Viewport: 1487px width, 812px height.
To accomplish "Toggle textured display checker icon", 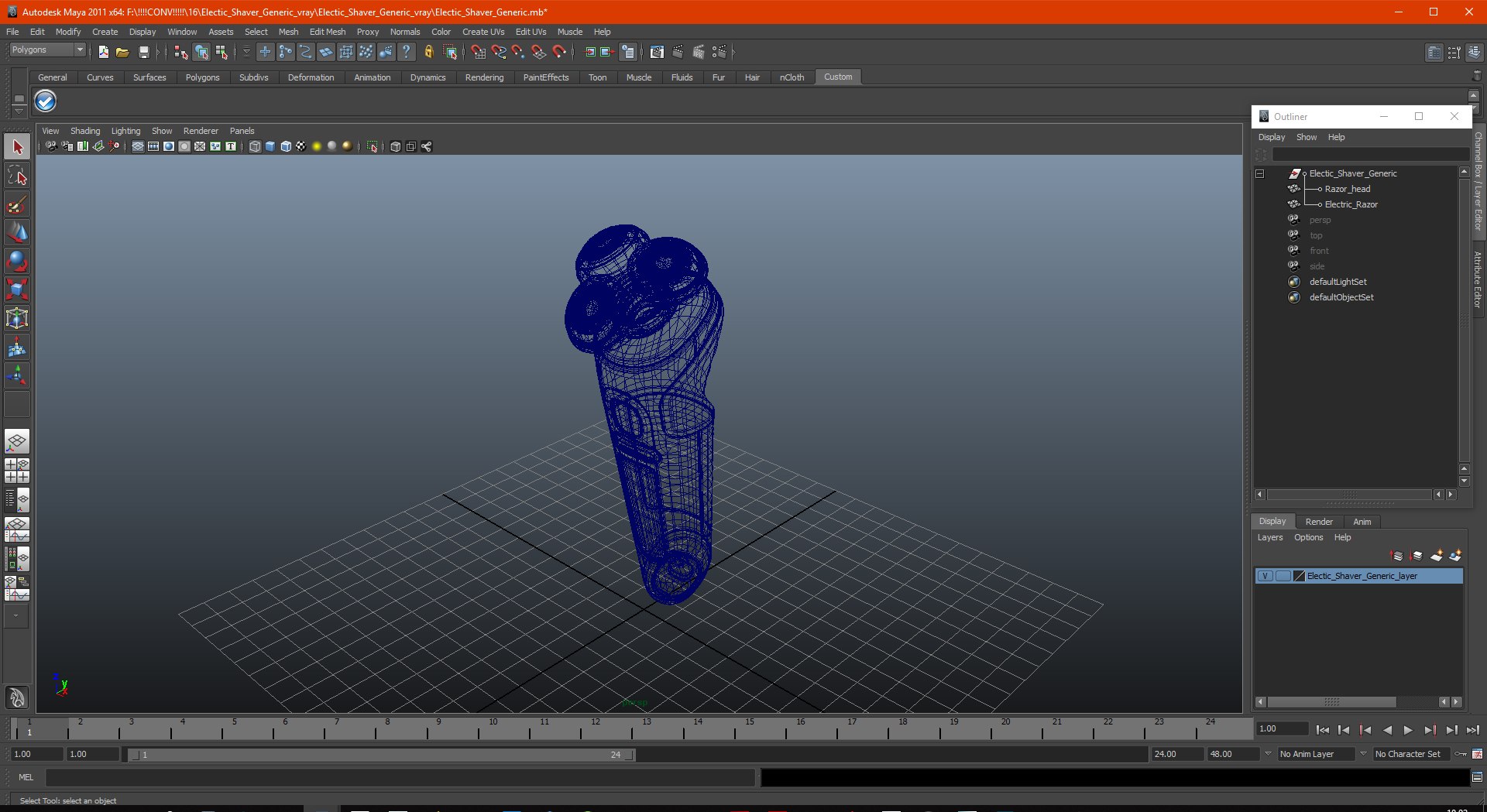I will coord(301,146).
